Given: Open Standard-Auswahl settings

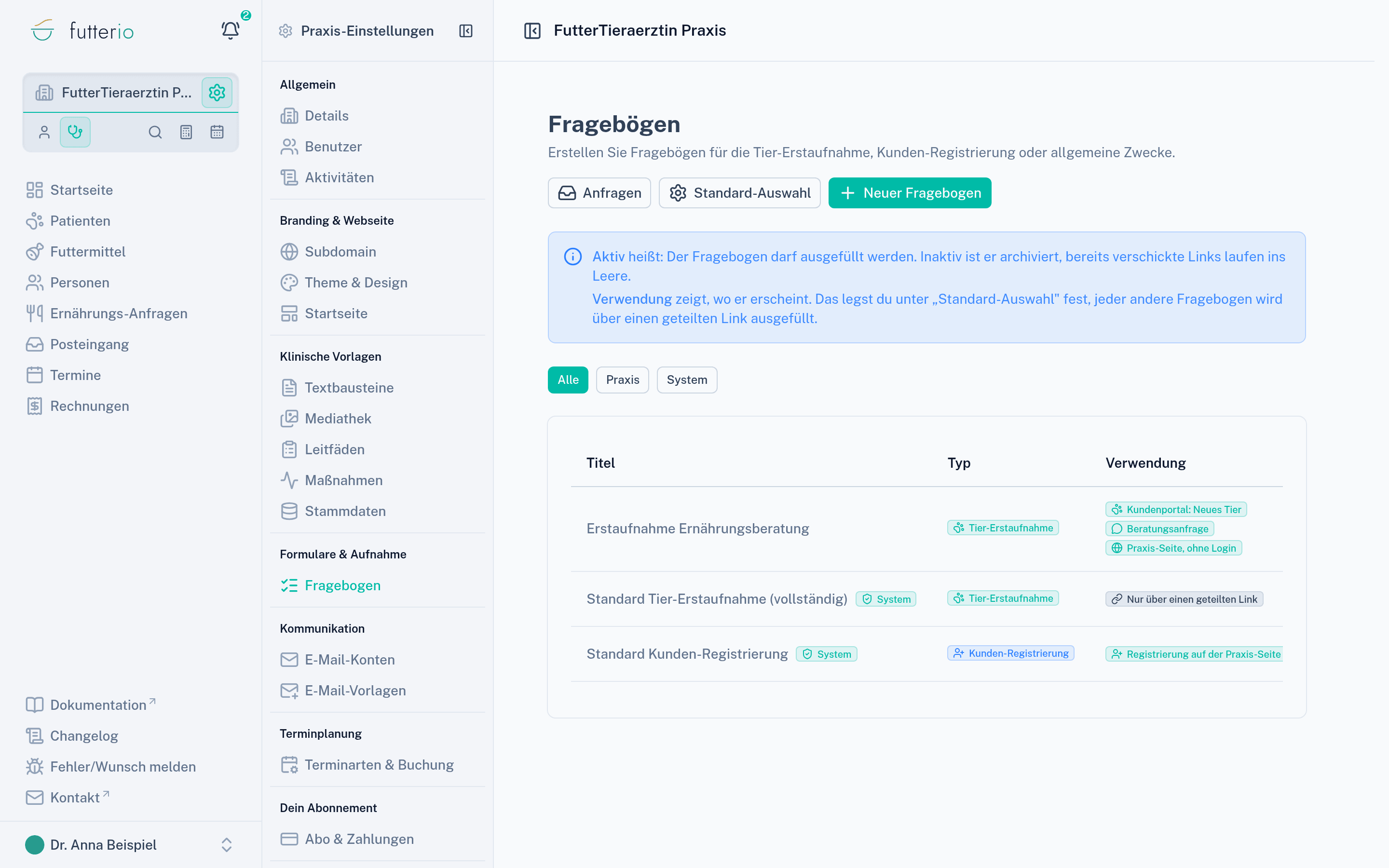Looking at the screenshot, I should click(x=739, y=193).
